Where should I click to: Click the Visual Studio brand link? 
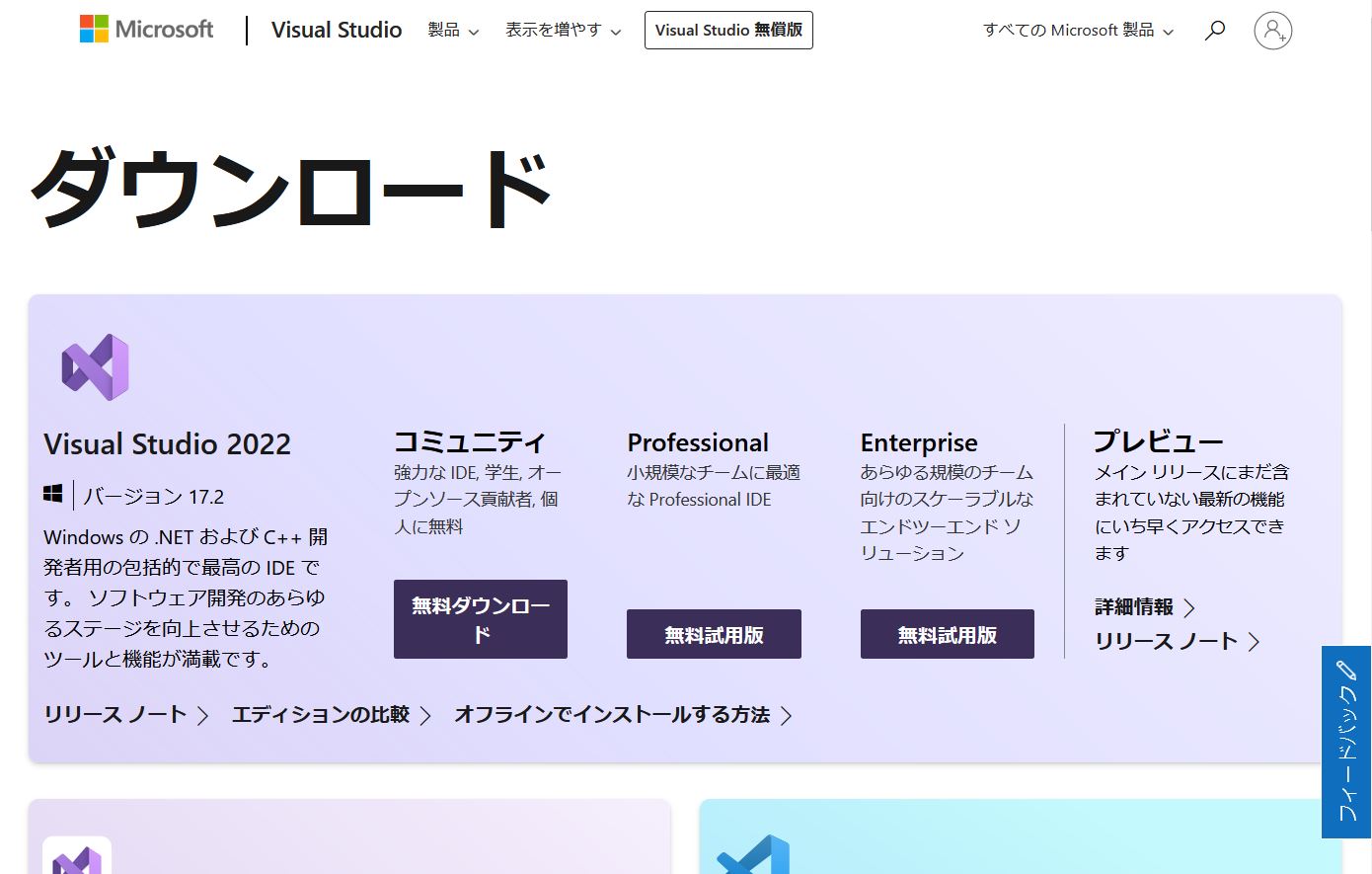(337, 31)
